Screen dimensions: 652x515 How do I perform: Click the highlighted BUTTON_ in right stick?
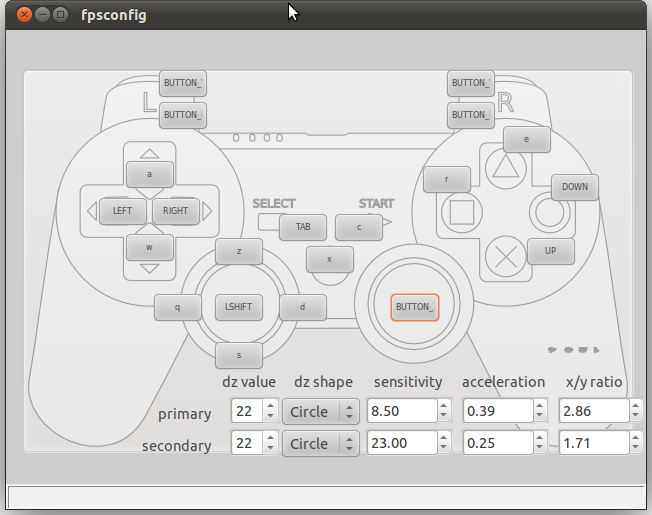[x=415, y=307]
